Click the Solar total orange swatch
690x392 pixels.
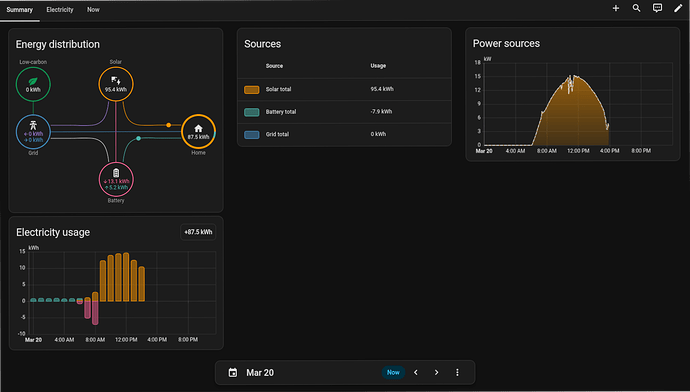point(252,90)
